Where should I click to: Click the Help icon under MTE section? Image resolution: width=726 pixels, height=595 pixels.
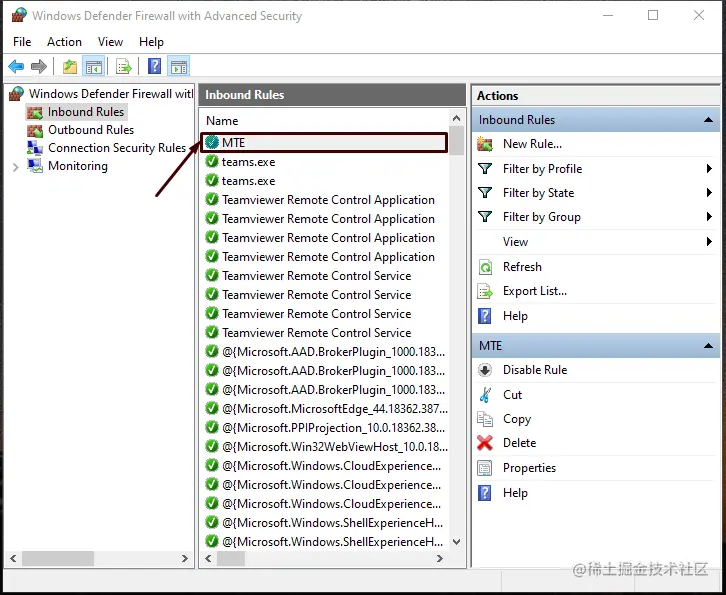click(485, 493)
